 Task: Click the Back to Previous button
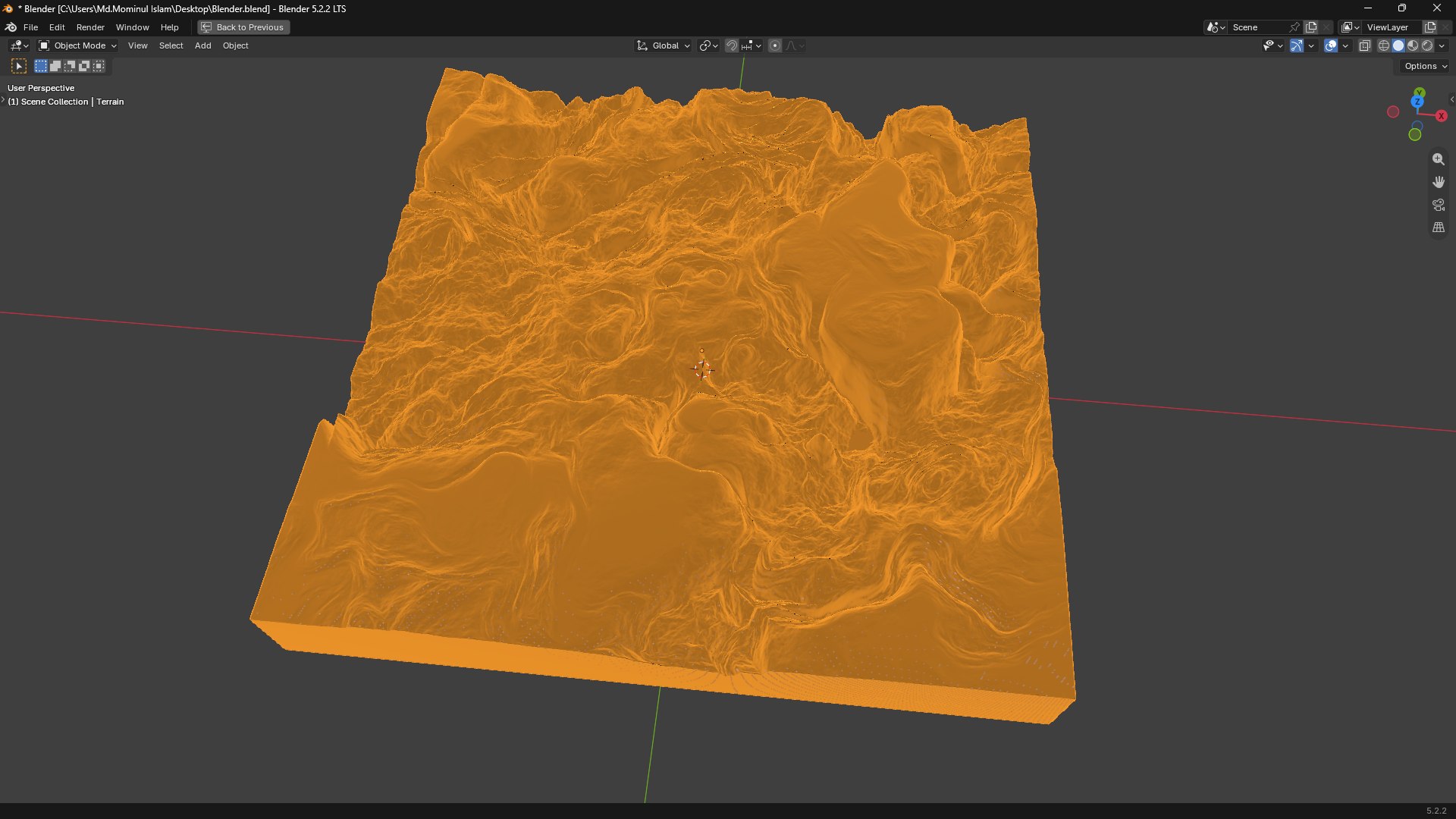(243, 27)
